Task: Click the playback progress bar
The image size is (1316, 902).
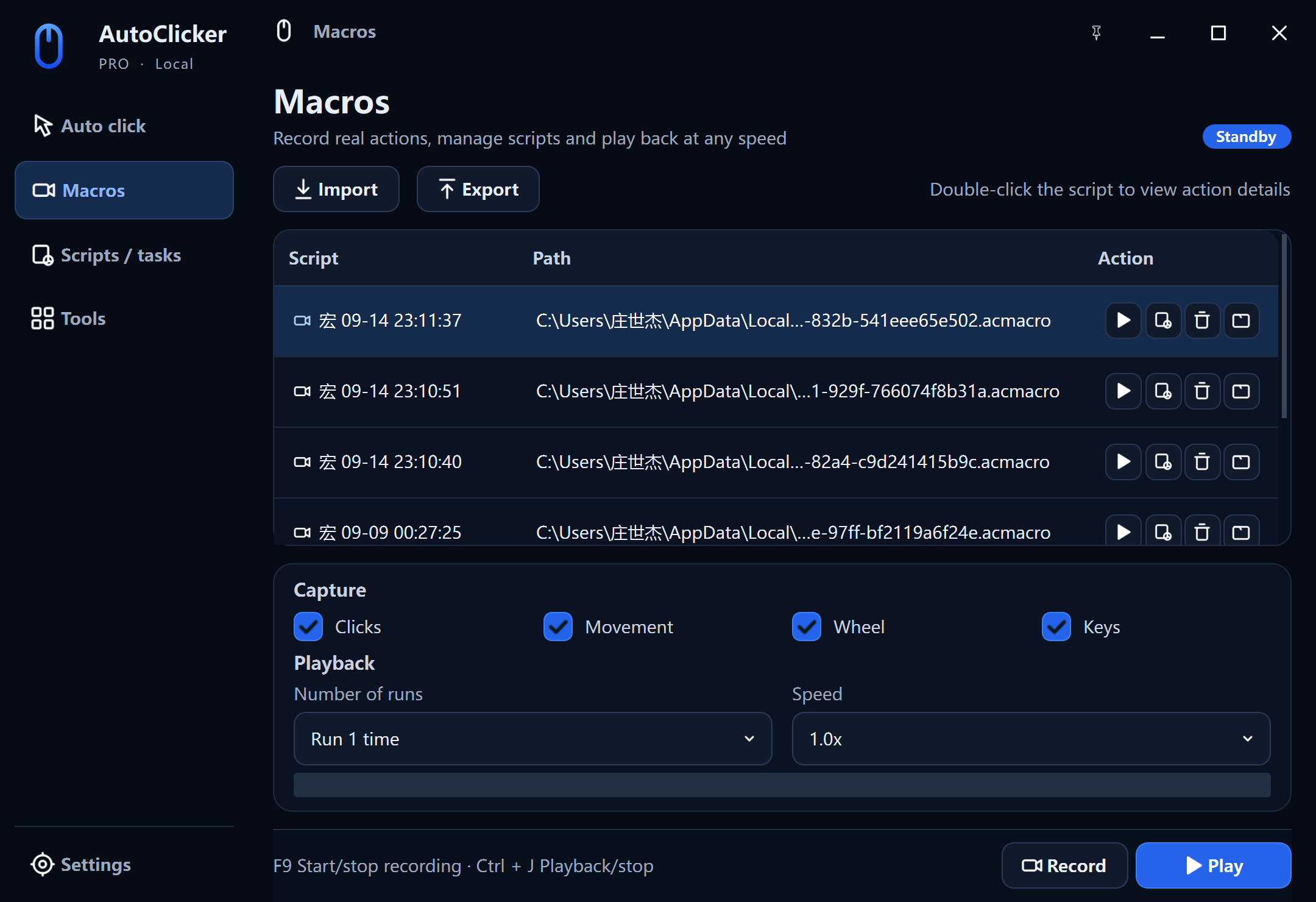Action: [782, 785]
